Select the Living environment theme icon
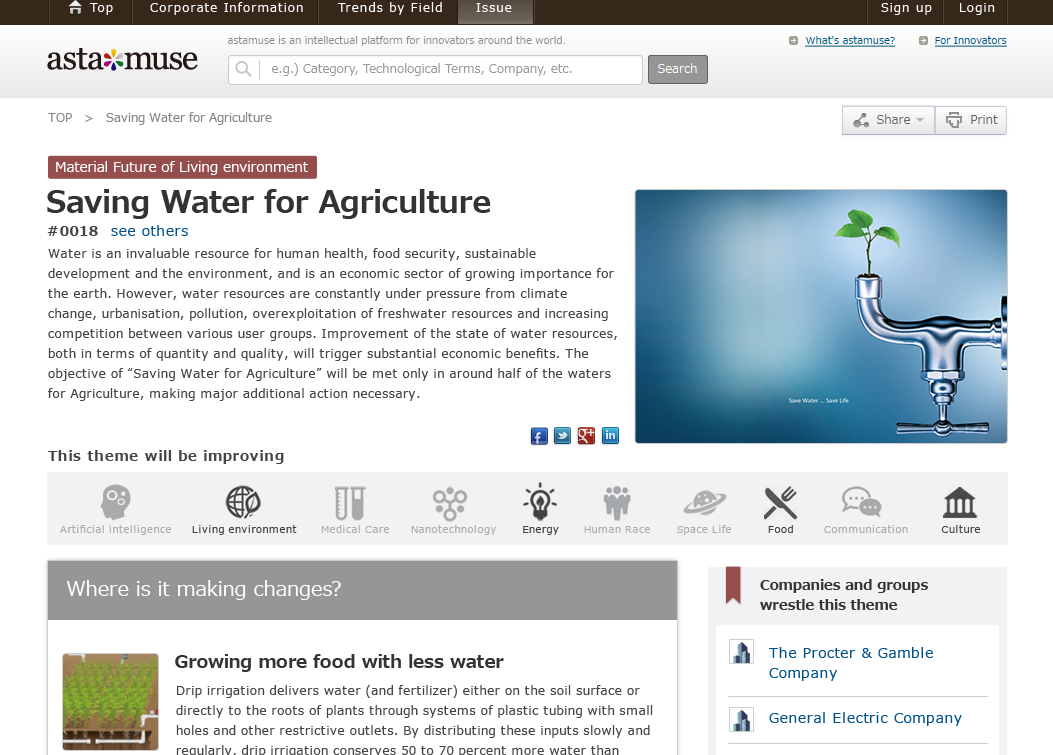 243,501
